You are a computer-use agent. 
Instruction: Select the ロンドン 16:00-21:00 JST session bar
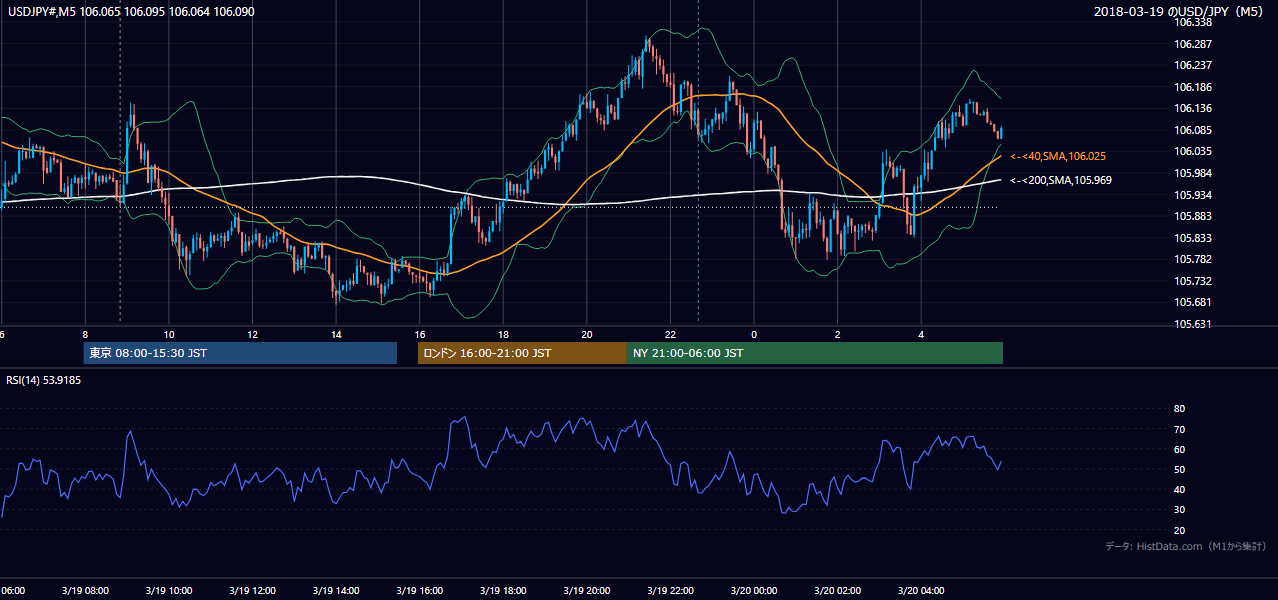[522, 353]
